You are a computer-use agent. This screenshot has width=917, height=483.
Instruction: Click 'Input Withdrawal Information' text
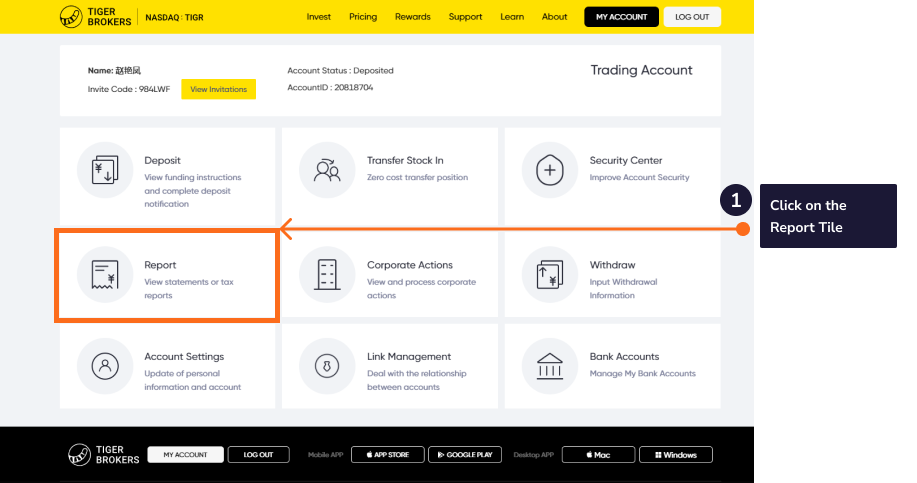(623, 289)
